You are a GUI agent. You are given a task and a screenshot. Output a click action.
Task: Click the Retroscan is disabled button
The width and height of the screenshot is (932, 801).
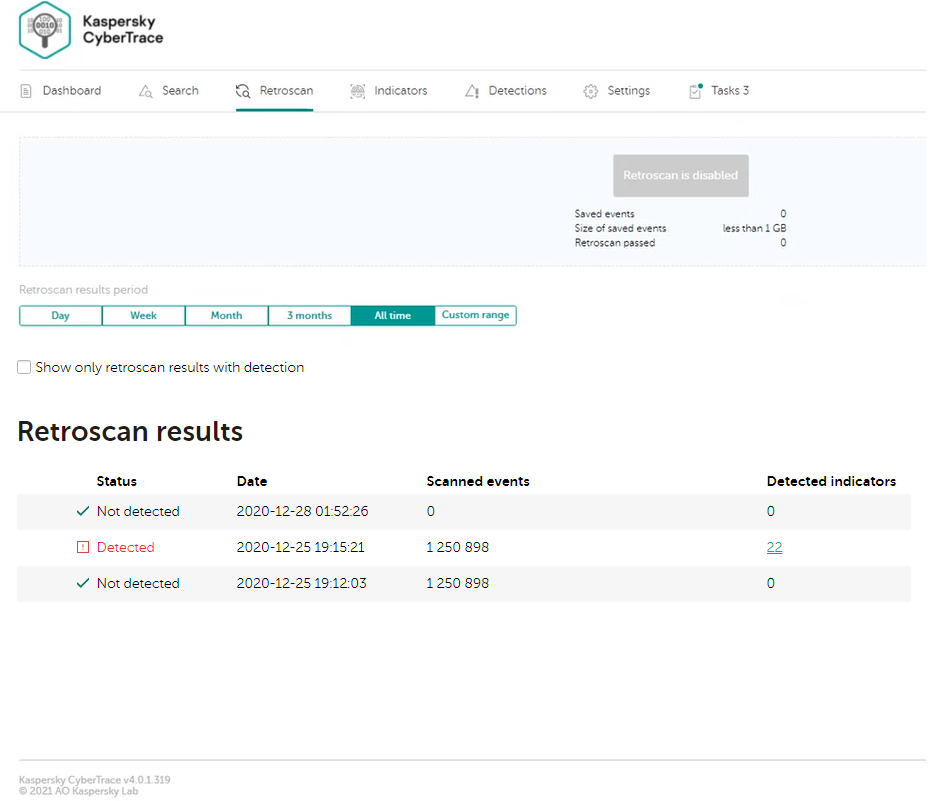pyautogui.click(x=681, y=176)
